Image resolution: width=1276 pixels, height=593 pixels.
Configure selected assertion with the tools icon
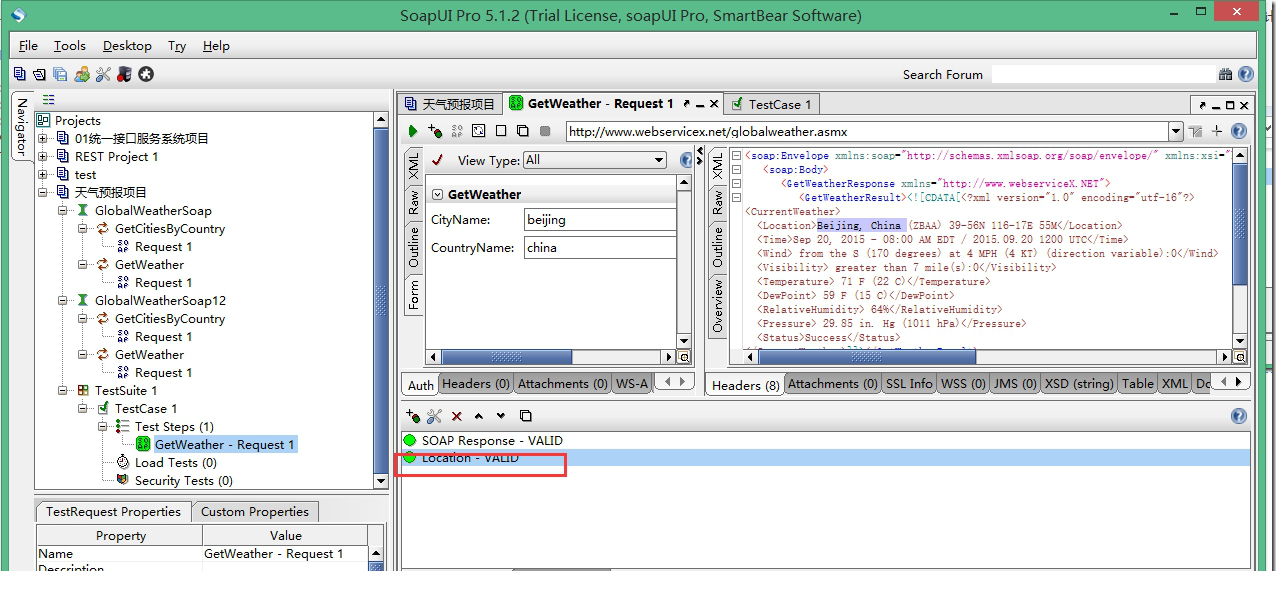click(x=435, y=416)
